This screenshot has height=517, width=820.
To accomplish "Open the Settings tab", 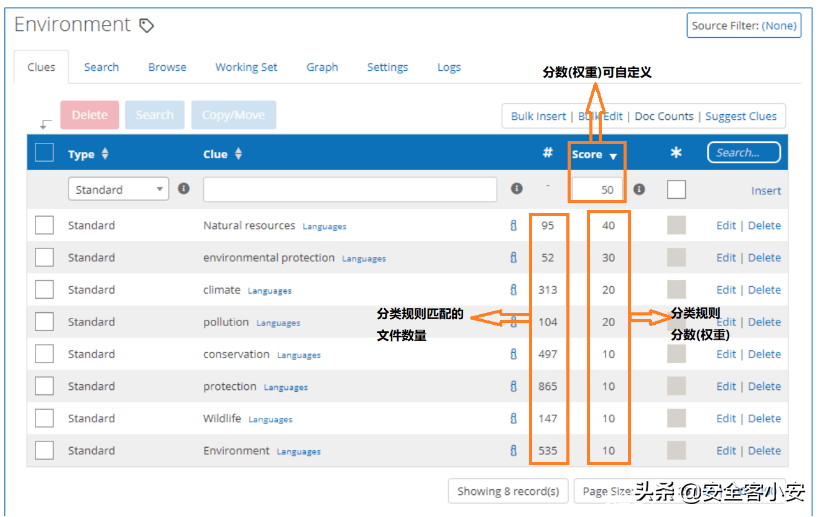I will tap(388, 67).
